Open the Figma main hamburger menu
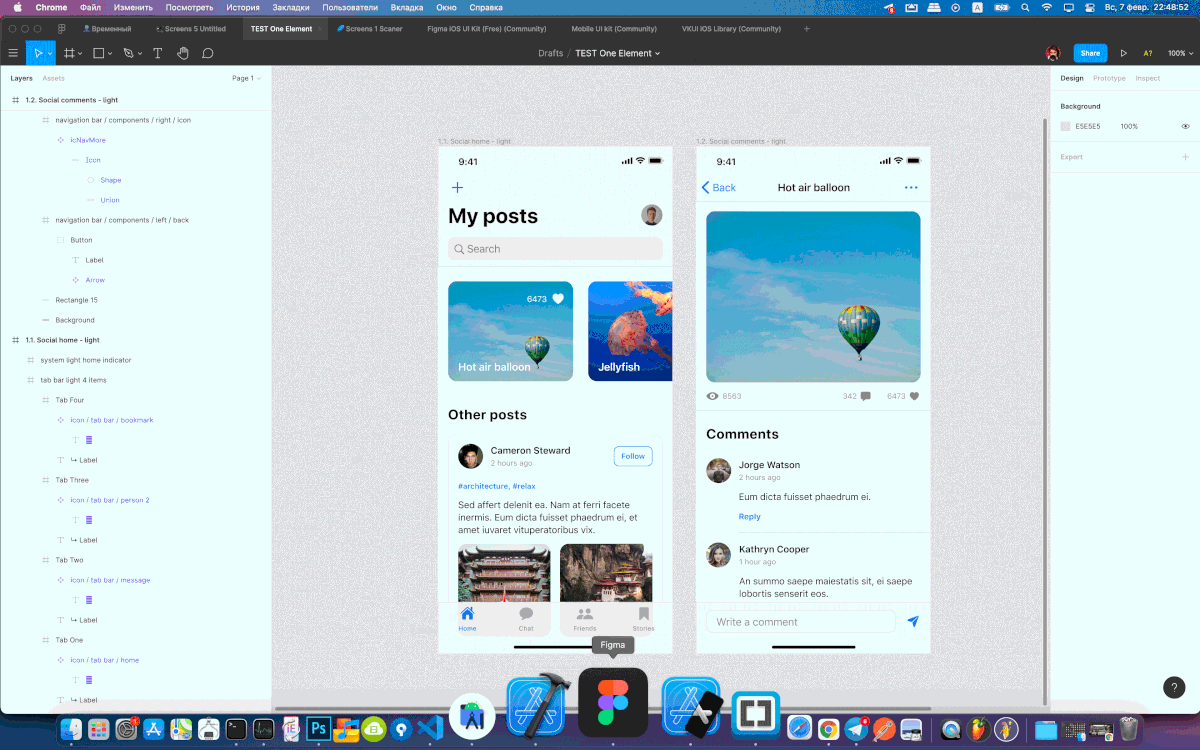This screenshot has height=750, width=1200. tap(13, 53)
